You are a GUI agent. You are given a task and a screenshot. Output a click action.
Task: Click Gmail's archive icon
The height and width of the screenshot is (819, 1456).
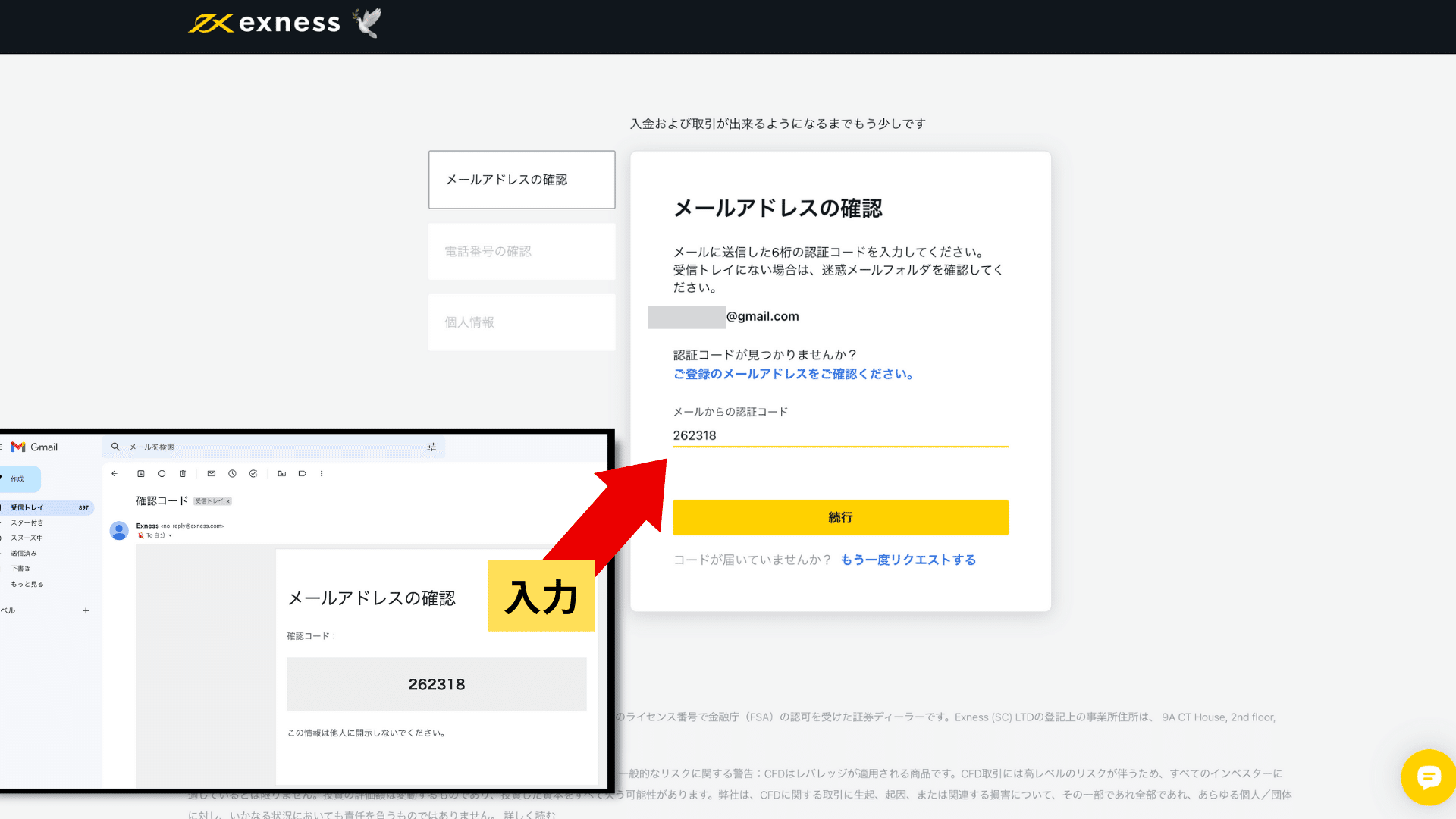(x=140, y=474)
